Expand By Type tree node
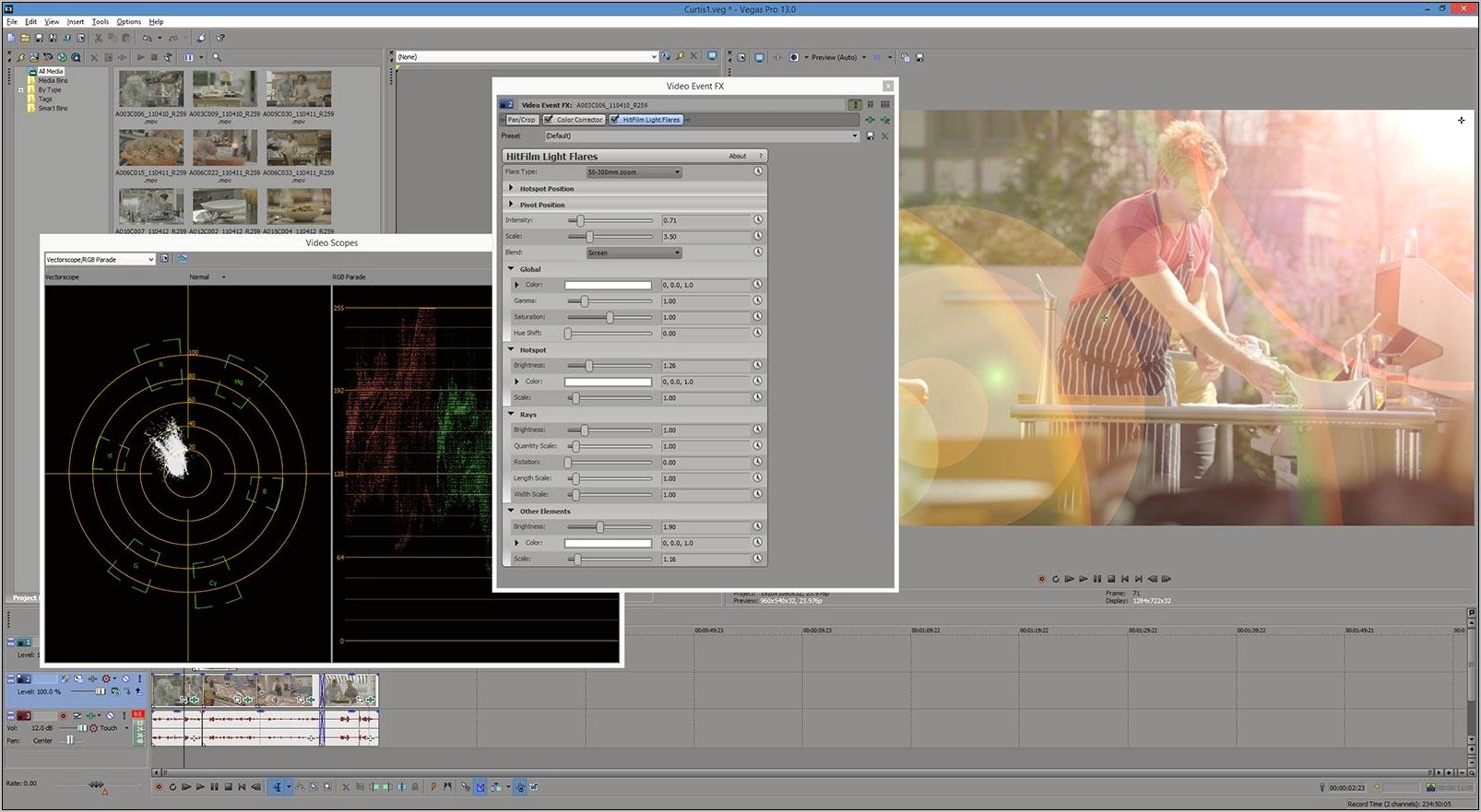Viewport: 1481px width, 812px height. 21,90
